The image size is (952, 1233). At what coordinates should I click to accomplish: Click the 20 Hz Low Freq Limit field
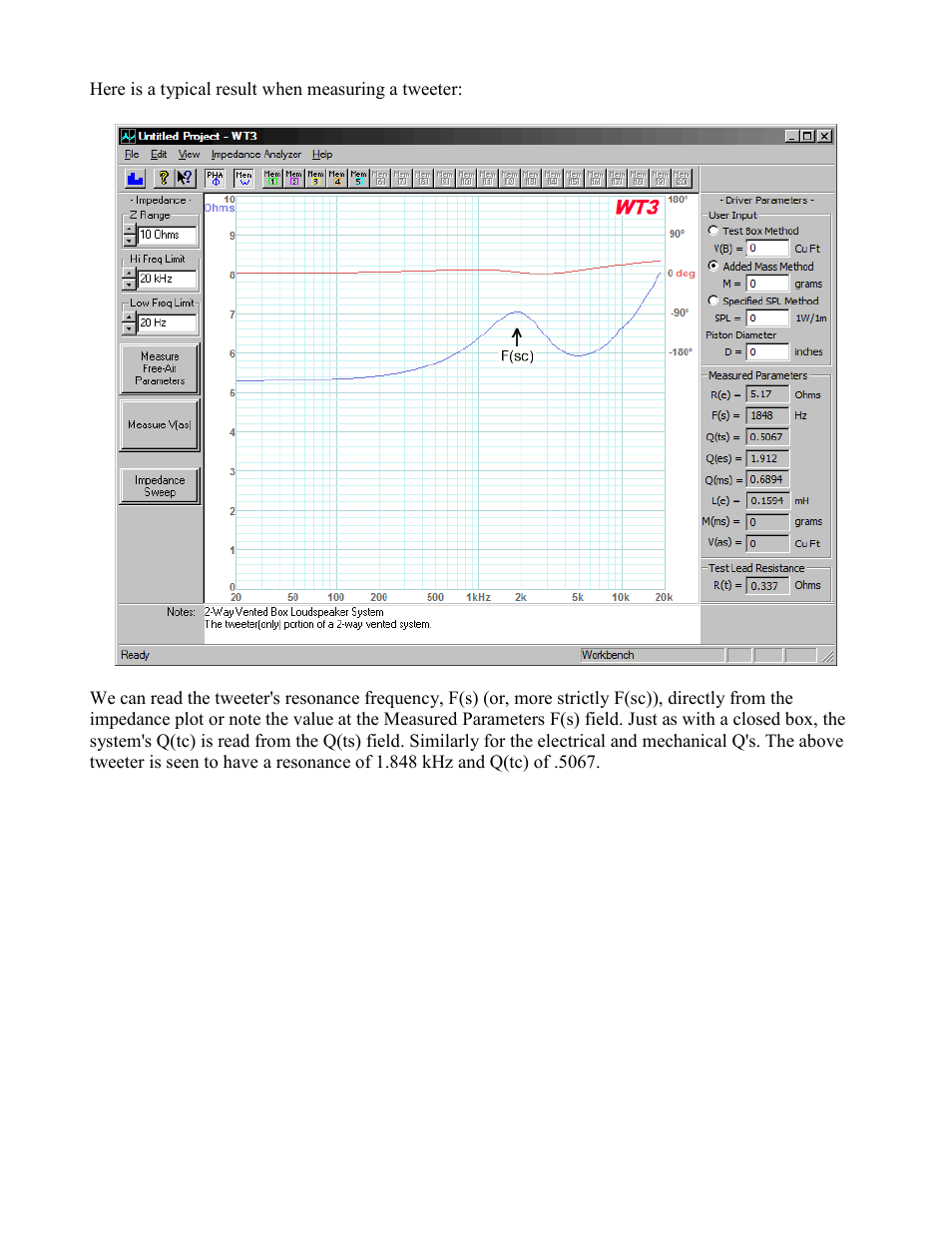pyautogui.click(x=167, y=323)
